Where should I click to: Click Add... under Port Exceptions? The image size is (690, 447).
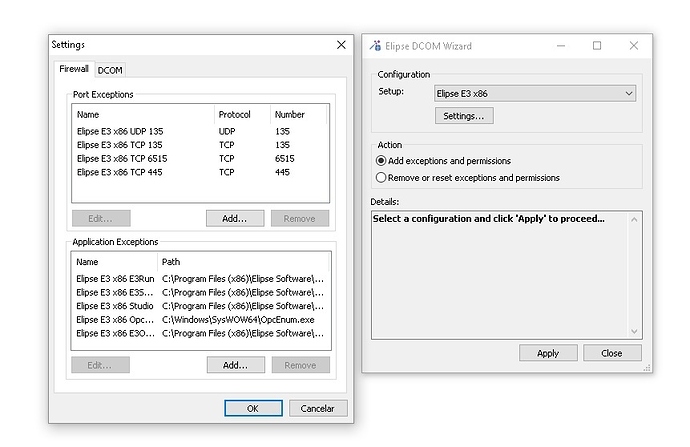[x=235, y=219]
